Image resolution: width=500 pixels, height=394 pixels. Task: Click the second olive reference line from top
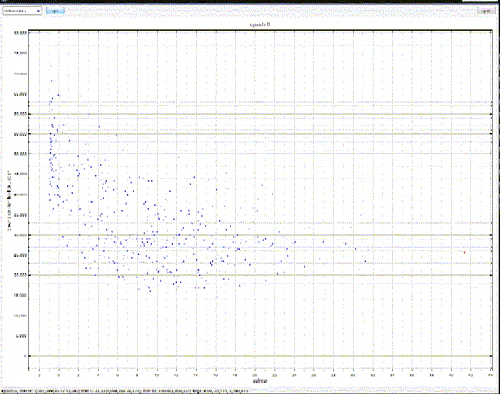260,134
